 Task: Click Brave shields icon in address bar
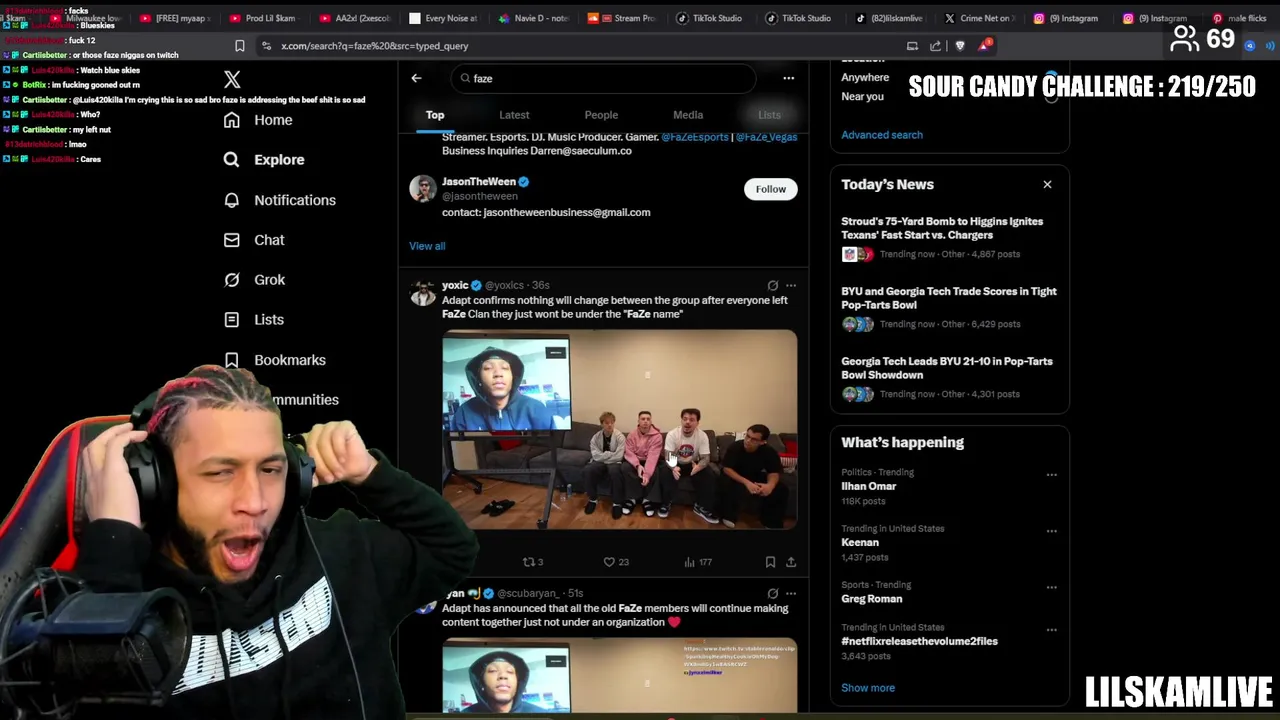pos(960,46)
